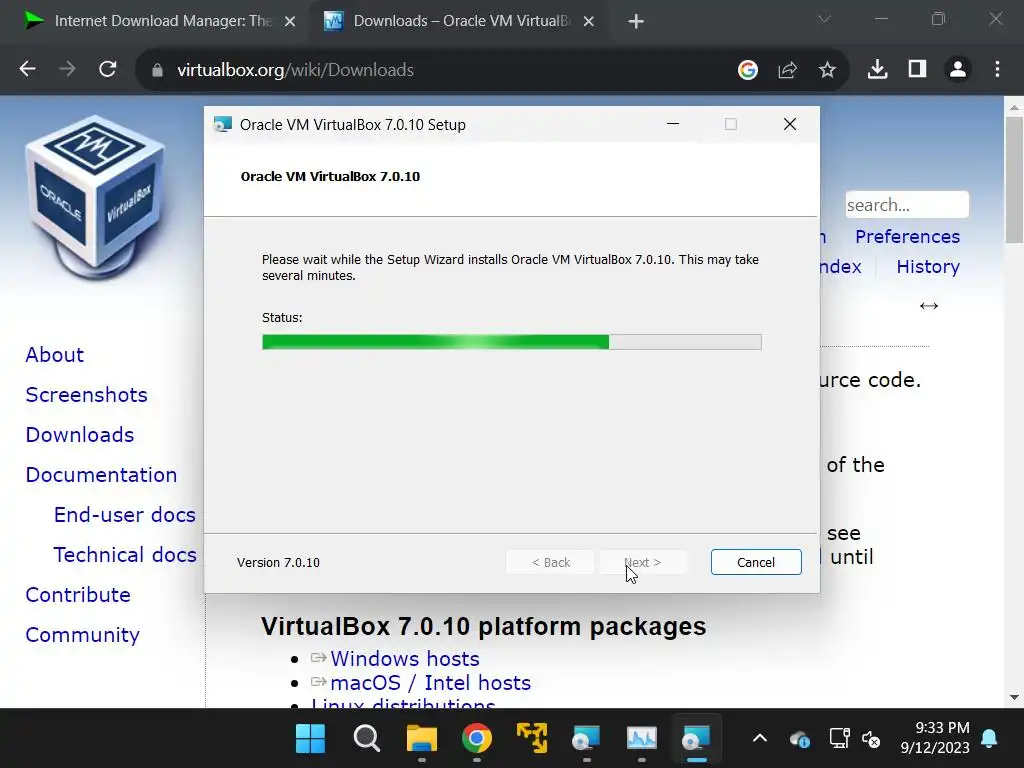This screenshot has width=1024, height=768.
Task: Switch to Chrome from taskbar
Action: tap(477, 739)
